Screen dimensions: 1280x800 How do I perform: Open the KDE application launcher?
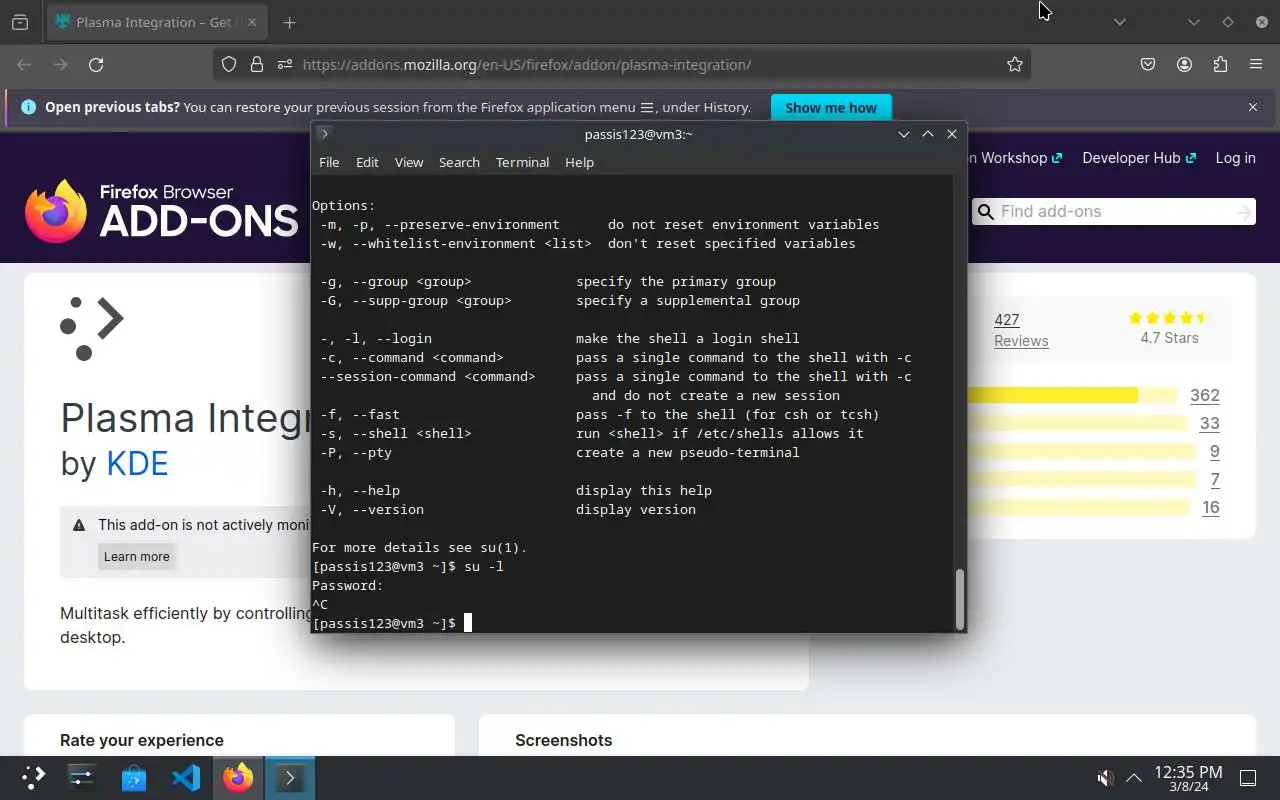[33, 778]
